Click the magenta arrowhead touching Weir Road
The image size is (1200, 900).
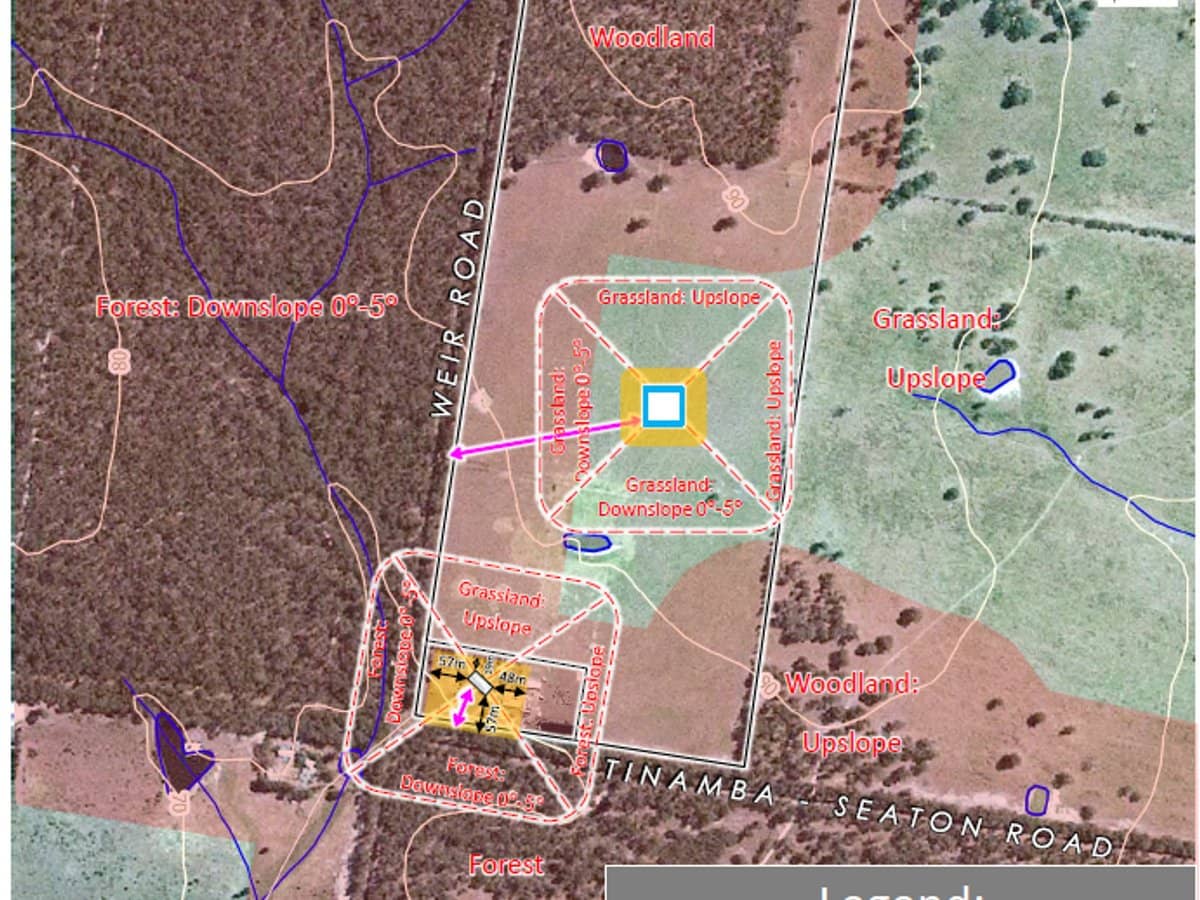[455, 454]
